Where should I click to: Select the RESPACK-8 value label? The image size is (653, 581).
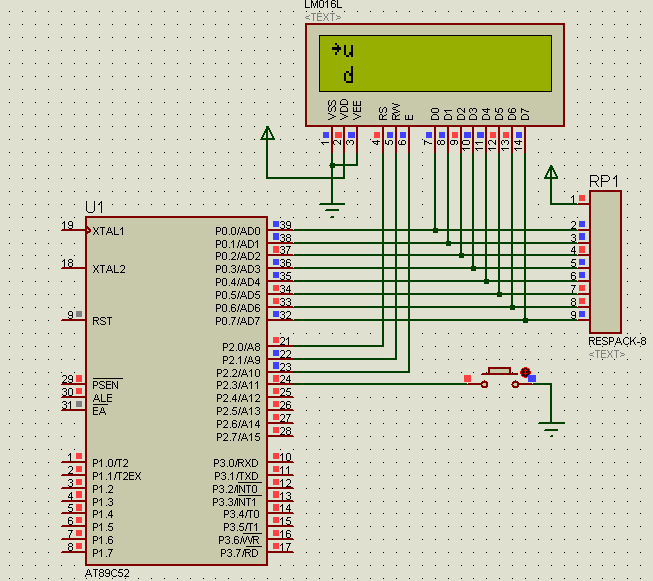tap(616, 341)
